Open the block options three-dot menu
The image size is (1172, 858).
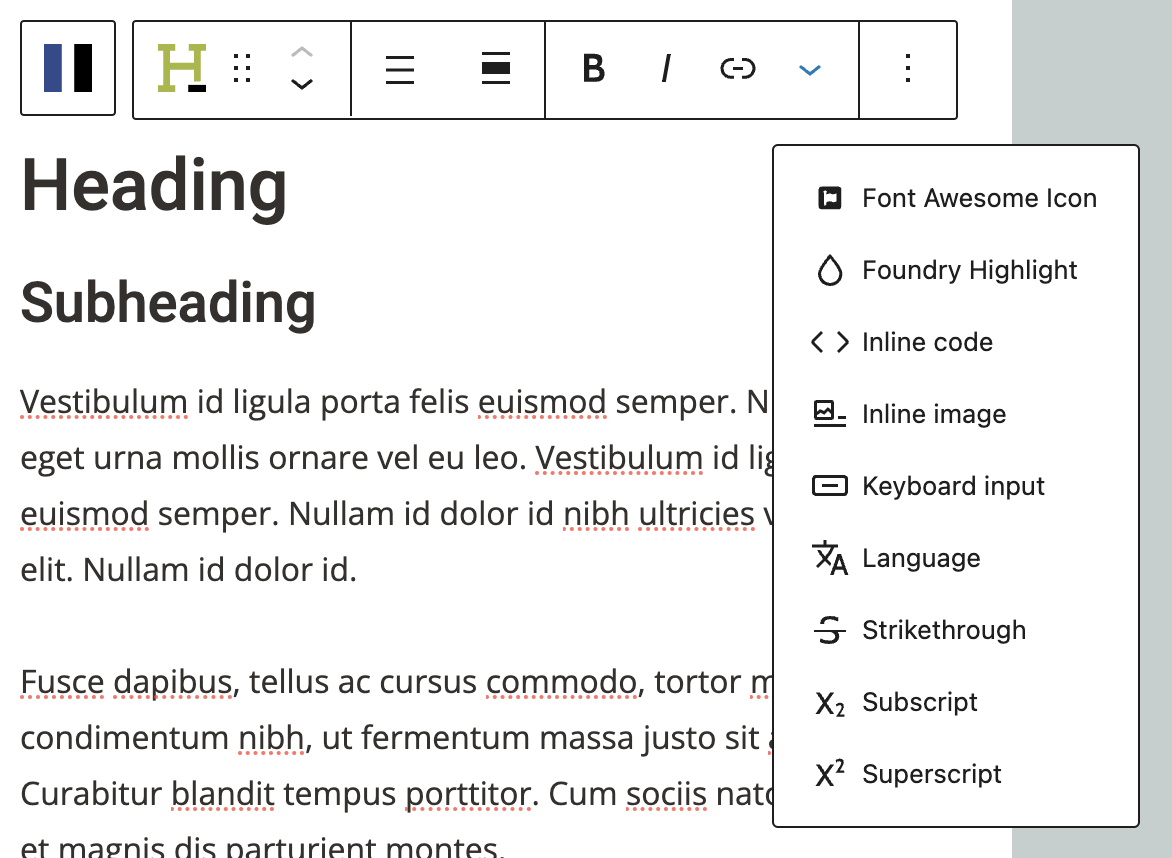pyautogui.click(x=908, y=69)
